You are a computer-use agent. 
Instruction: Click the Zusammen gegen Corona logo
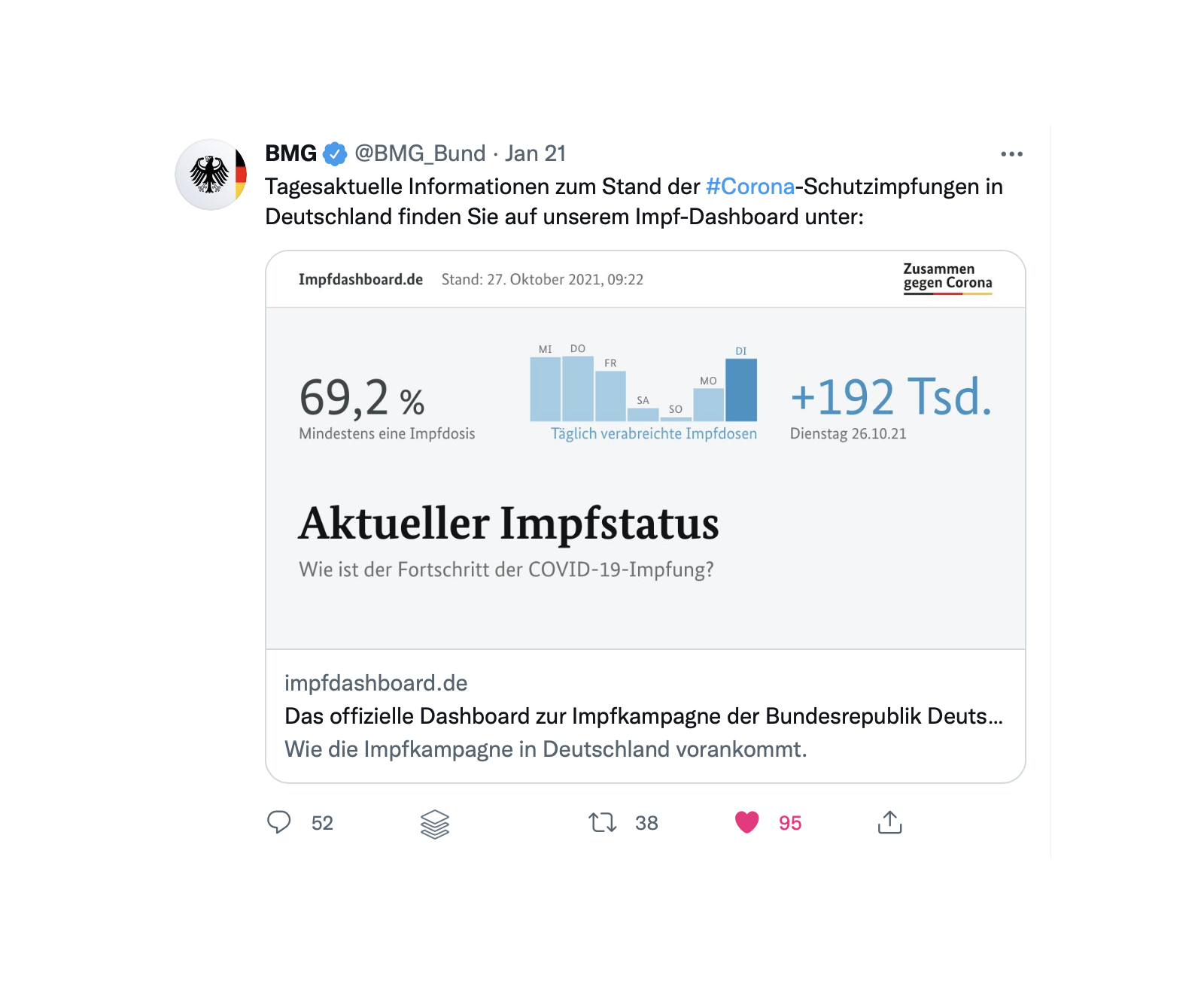click(x=947, y=278)
